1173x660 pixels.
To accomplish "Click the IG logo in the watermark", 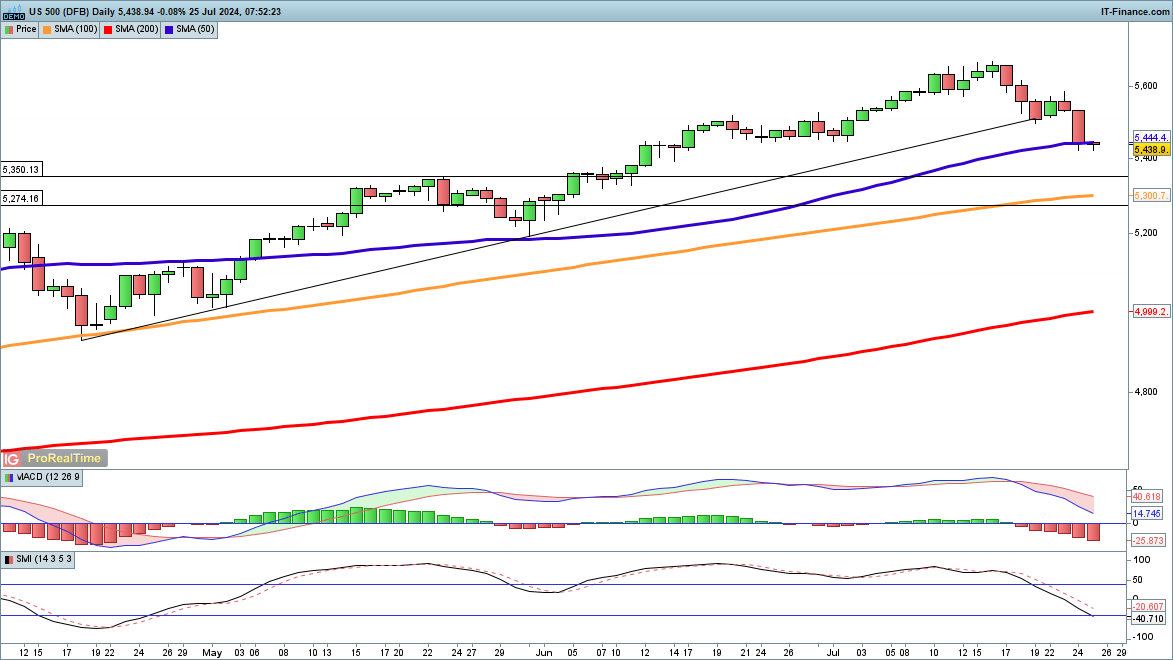I will (x=12, y=458).
